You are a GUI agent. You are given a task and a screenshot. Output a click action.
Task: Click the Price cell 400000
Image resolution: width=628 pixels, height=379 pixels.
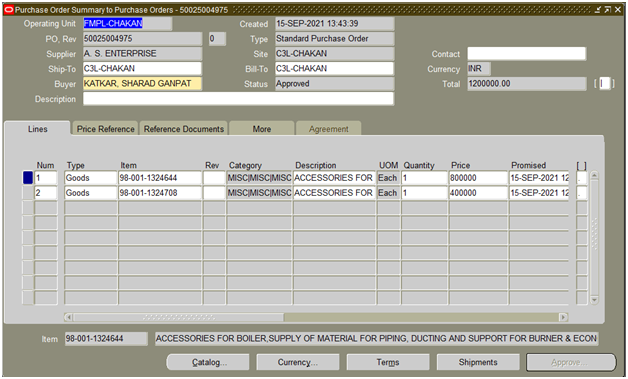coord(478,193)
